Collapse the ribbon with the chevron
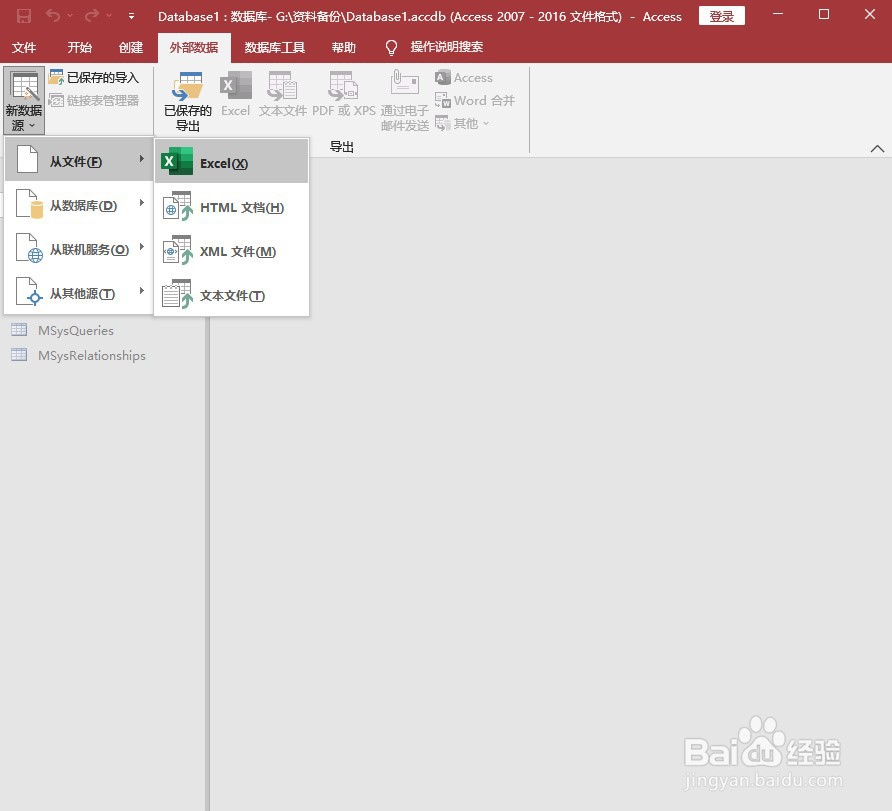The image size is (892, 811). click(877, 148)
